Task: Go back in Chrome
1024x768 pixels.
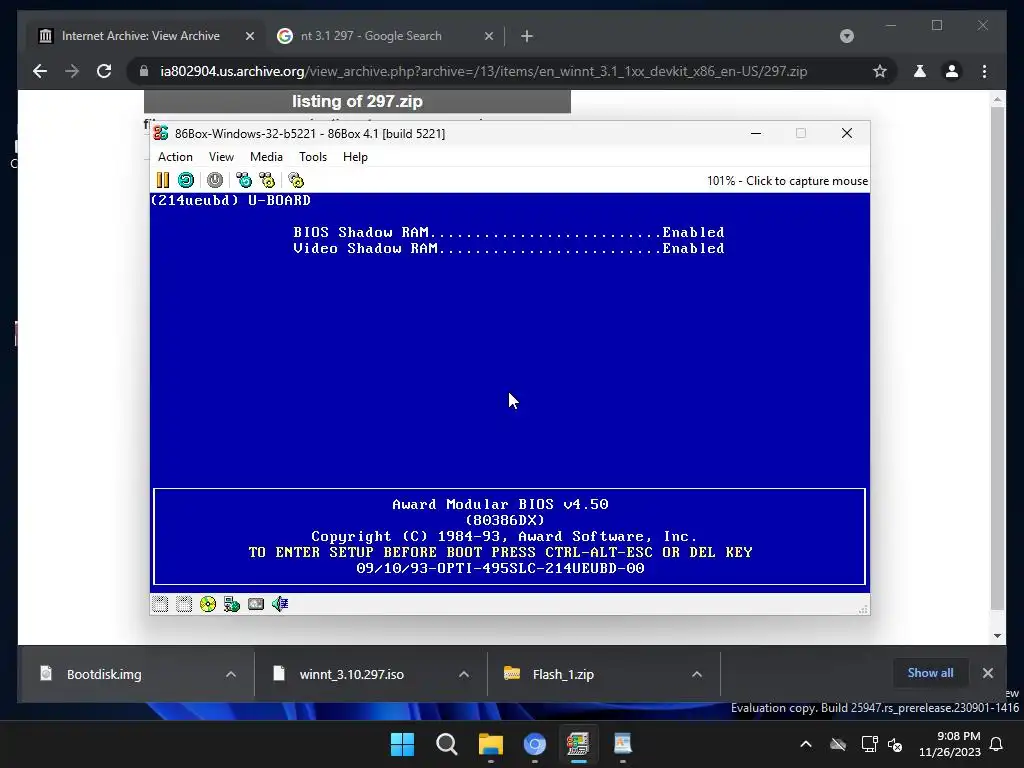Action: click(40, 71)
